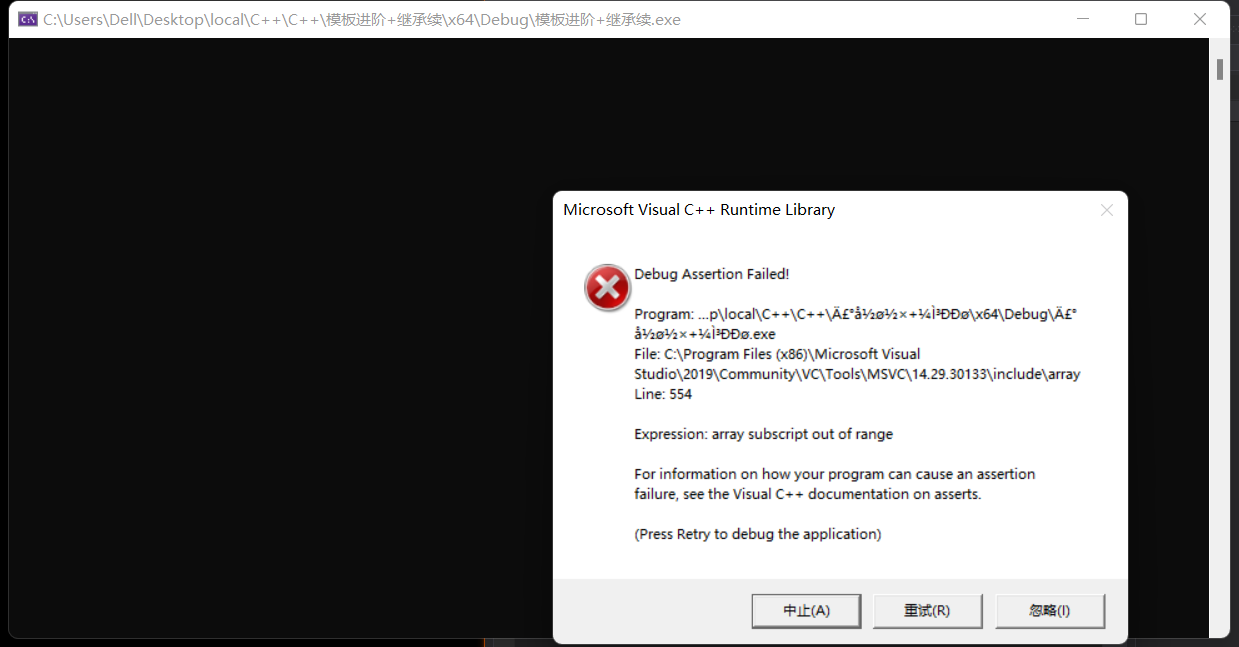1239x647 pixels.
Task: Click the 重试(R) retry button
Action: click(927, 611)
